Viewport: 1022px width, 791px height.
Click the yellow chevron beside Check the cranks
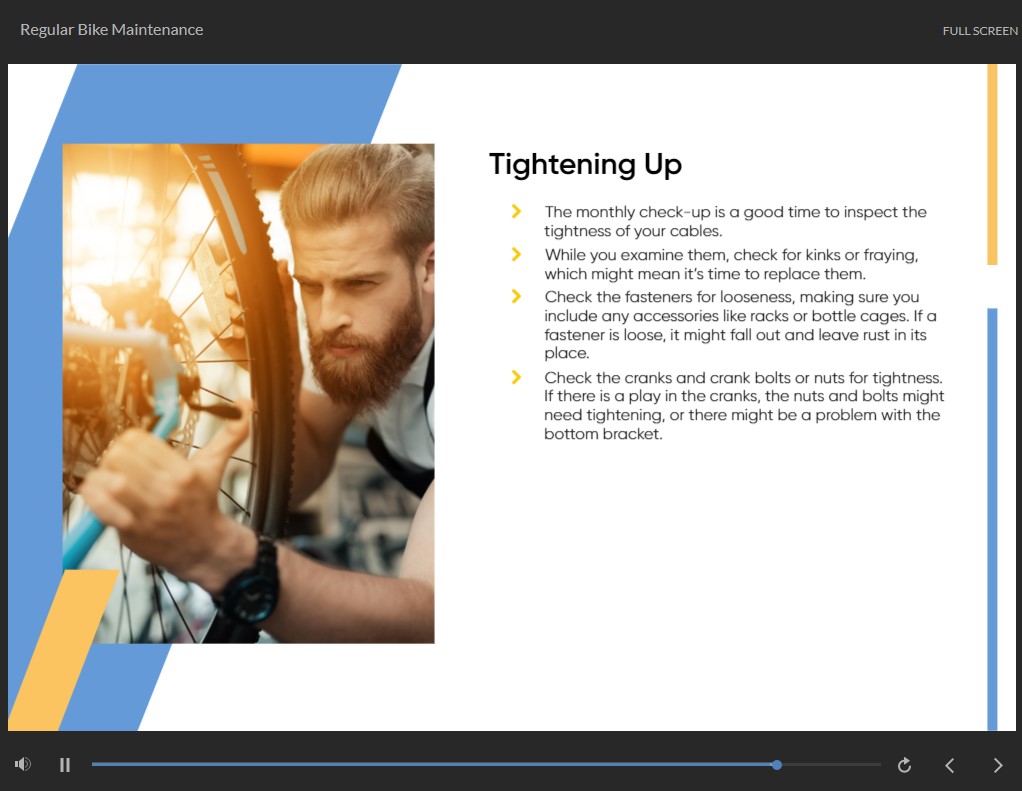pyautogui.click(x=516, y=377)
